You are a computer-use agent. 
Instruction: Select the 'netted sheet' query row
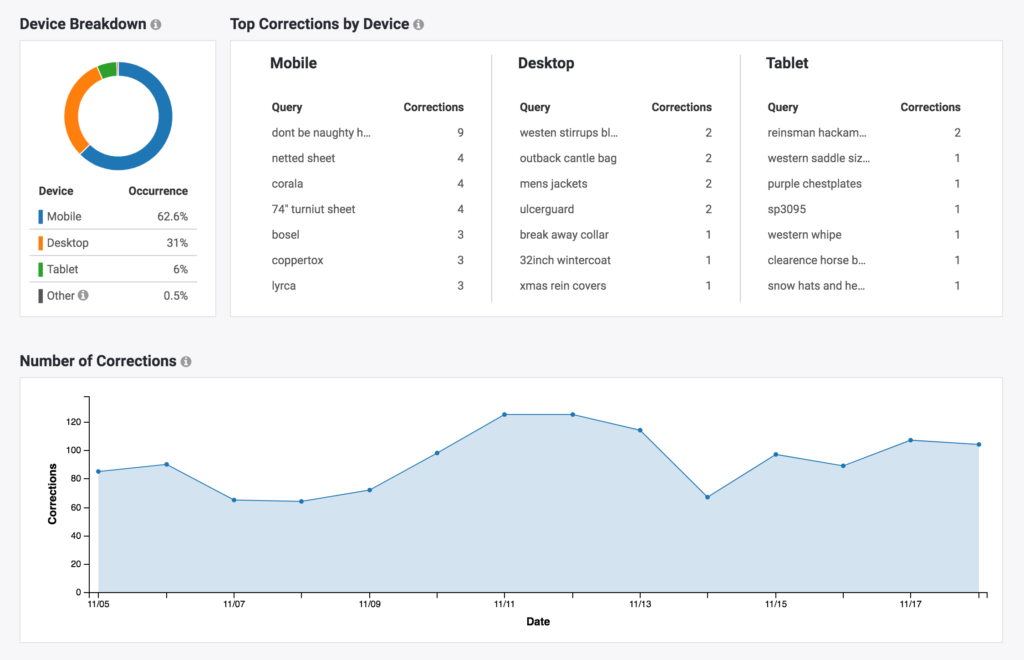click(x=303, y=158)
